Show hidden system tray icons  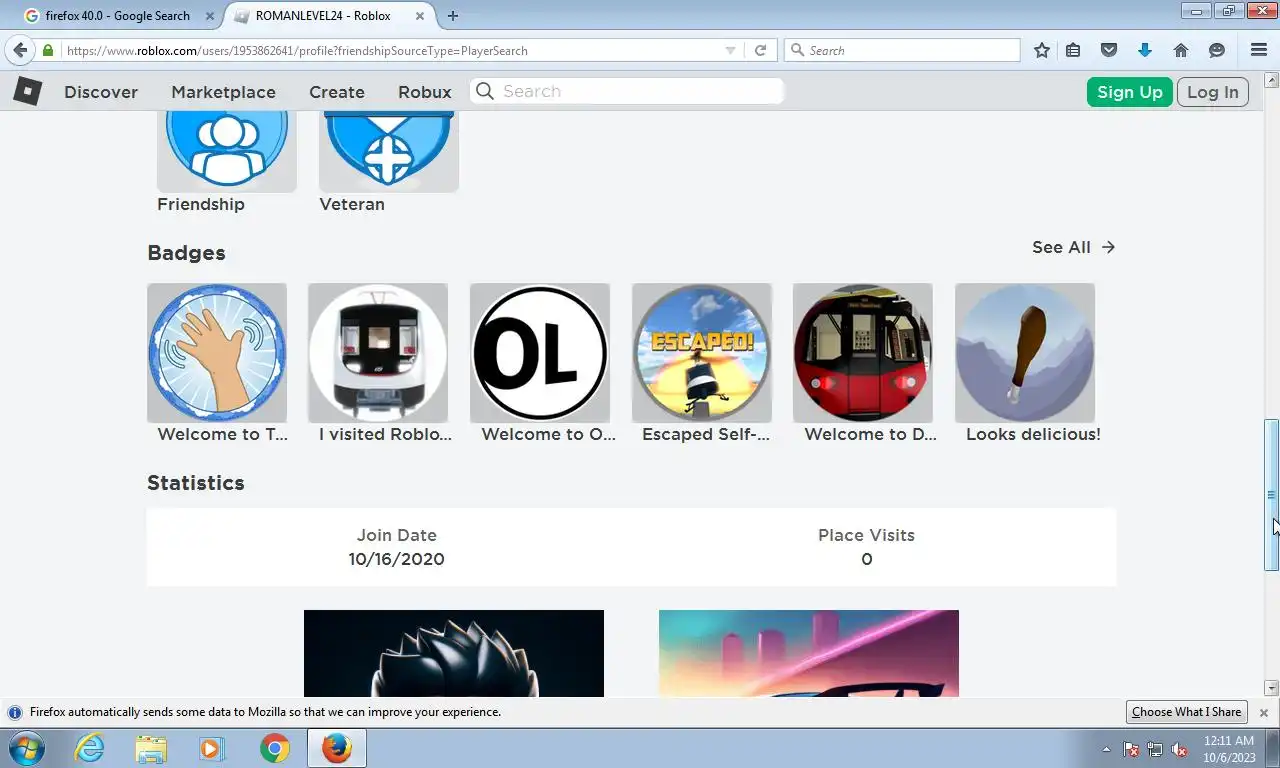1106,749
